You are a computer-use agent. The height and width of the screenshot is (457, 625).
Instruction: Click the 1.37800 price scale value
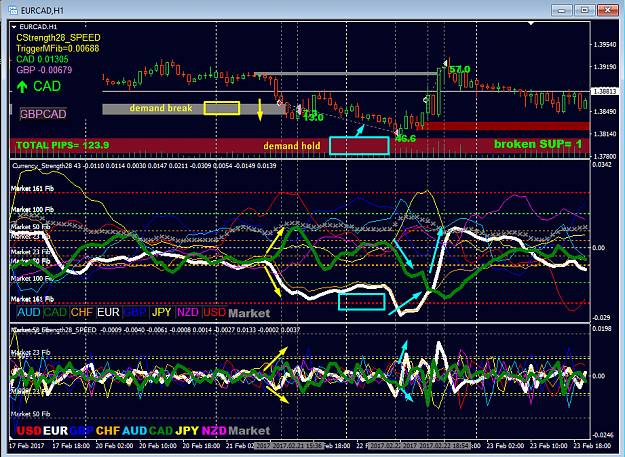[x=605, y=157]
